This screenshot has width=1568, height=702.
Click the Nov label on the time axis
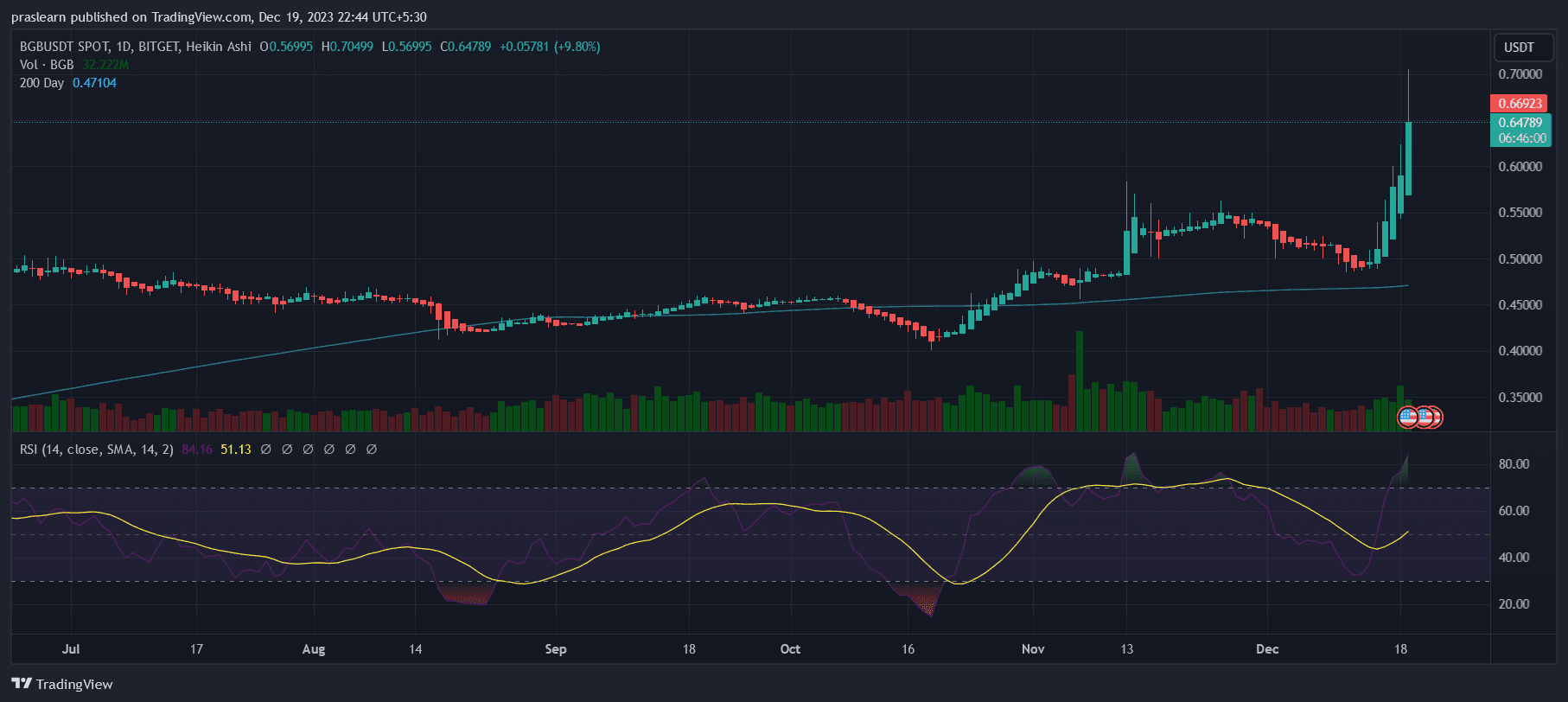coord(1033,649)
